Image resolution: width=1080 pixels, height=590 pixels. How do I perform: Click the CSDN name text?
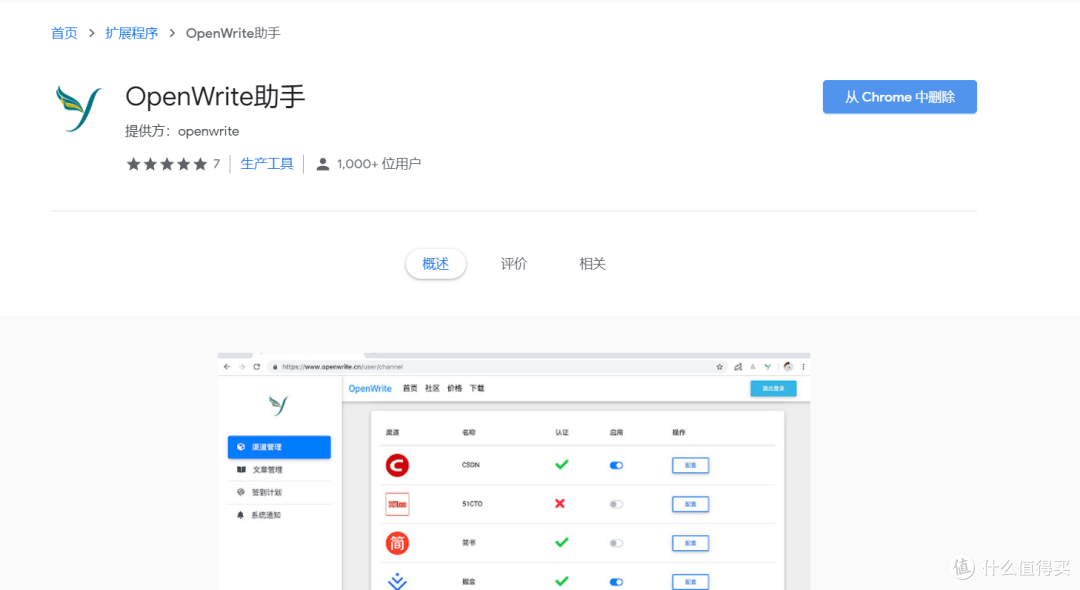tap(470, 465)
